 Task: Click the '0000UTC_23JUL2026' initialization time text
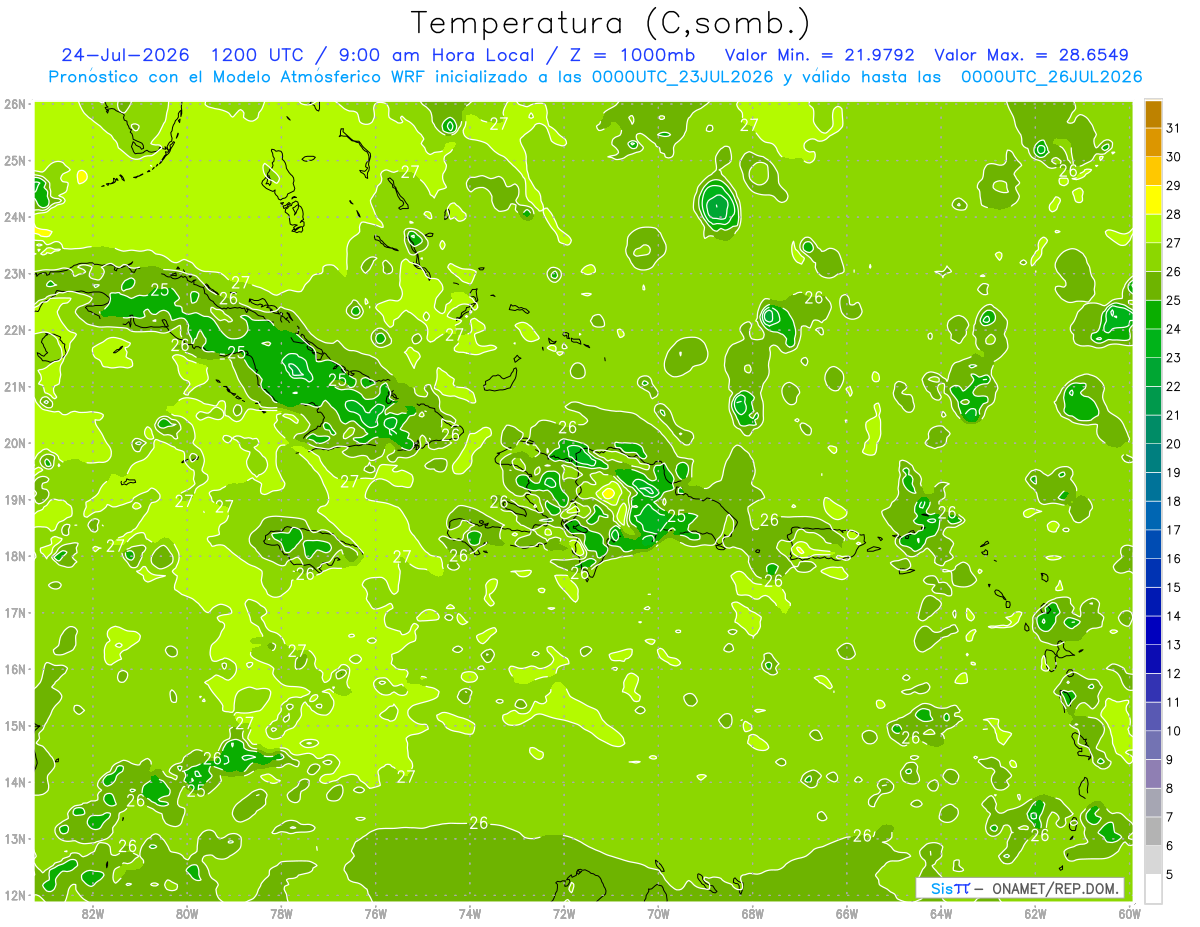pos(683,77)
